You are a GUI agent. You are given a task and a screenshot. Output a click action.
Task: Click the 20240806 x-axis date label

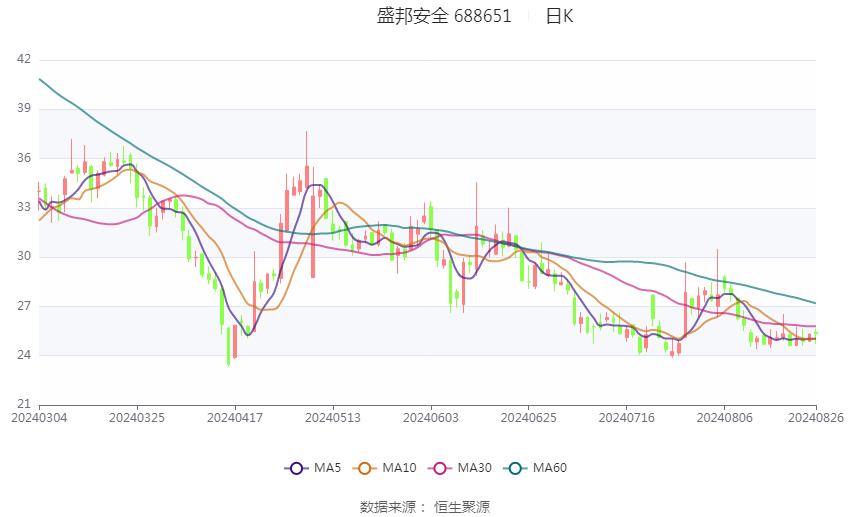[724, 418]
